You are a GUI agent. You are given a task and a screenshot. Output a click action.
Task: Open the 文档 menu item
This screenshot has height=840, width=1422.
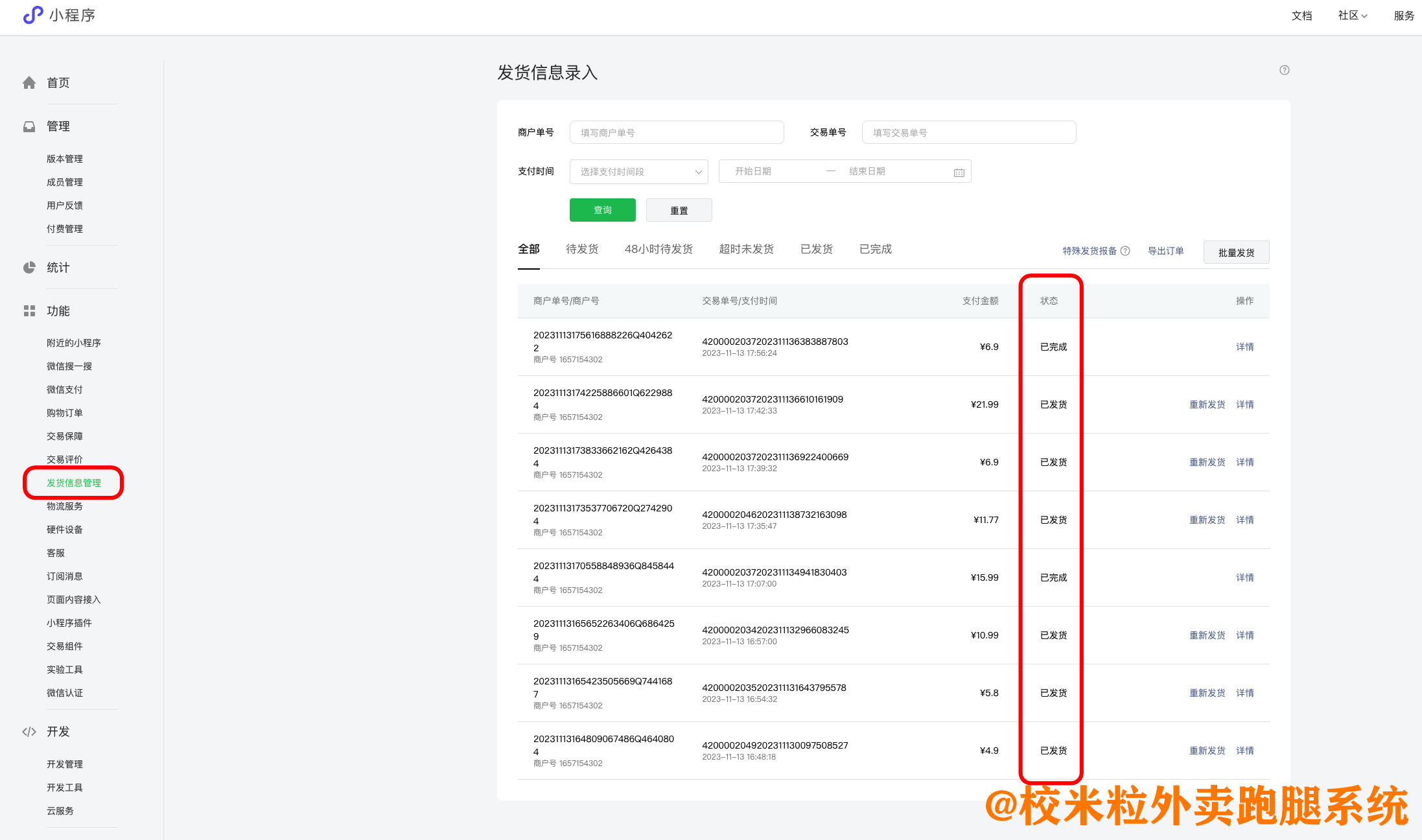[1301, 15]
